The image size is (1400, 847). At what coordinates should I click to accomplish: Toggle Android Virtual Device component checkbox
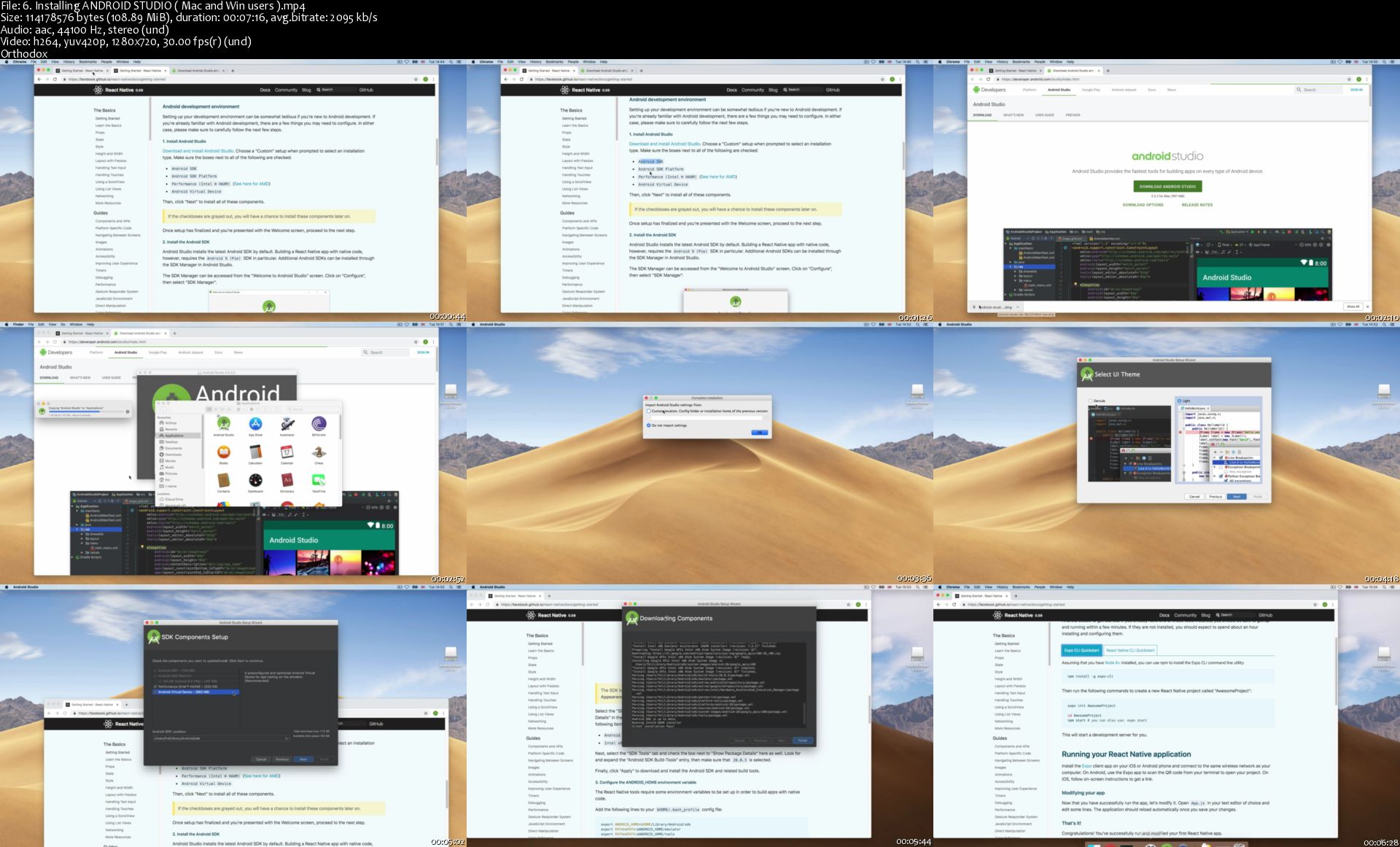[x=155, y=692]
